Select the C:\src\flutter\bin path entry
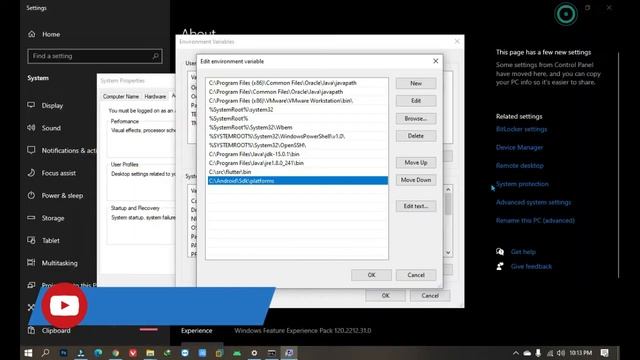The image size is (640, 360). [x=298, y=172]
